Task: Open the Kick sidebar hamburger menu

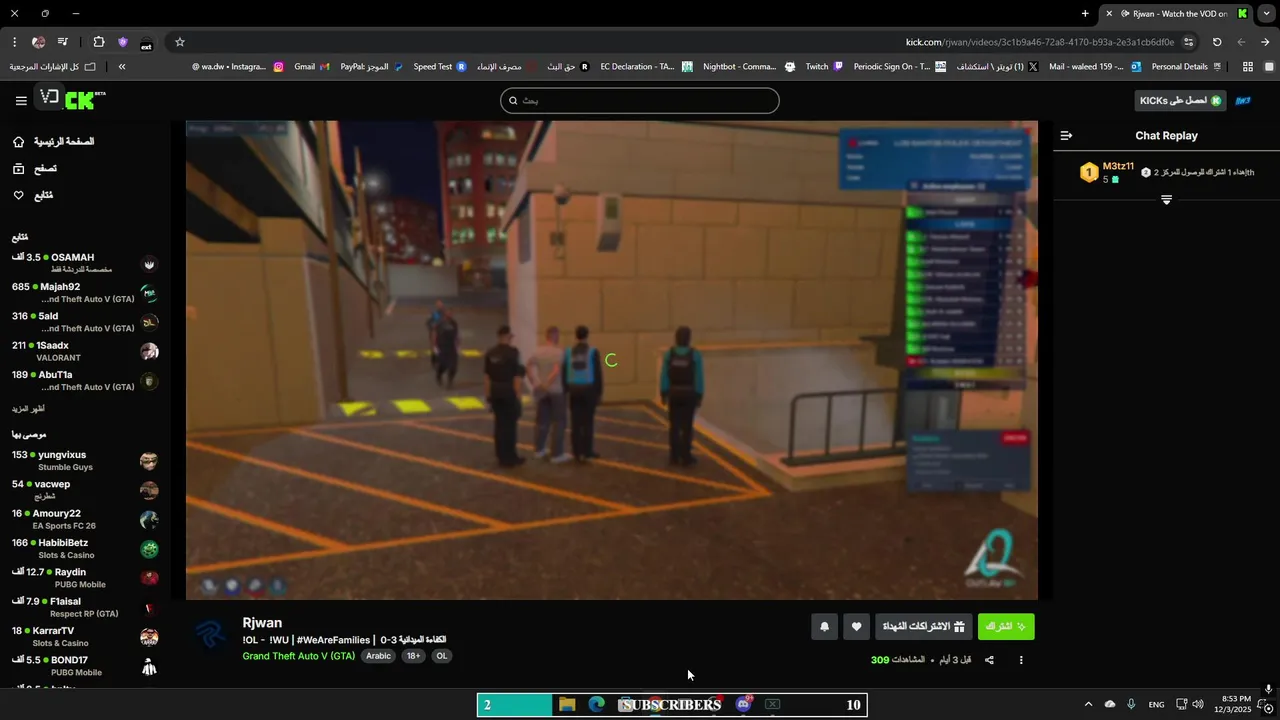Action: [21, 101]
